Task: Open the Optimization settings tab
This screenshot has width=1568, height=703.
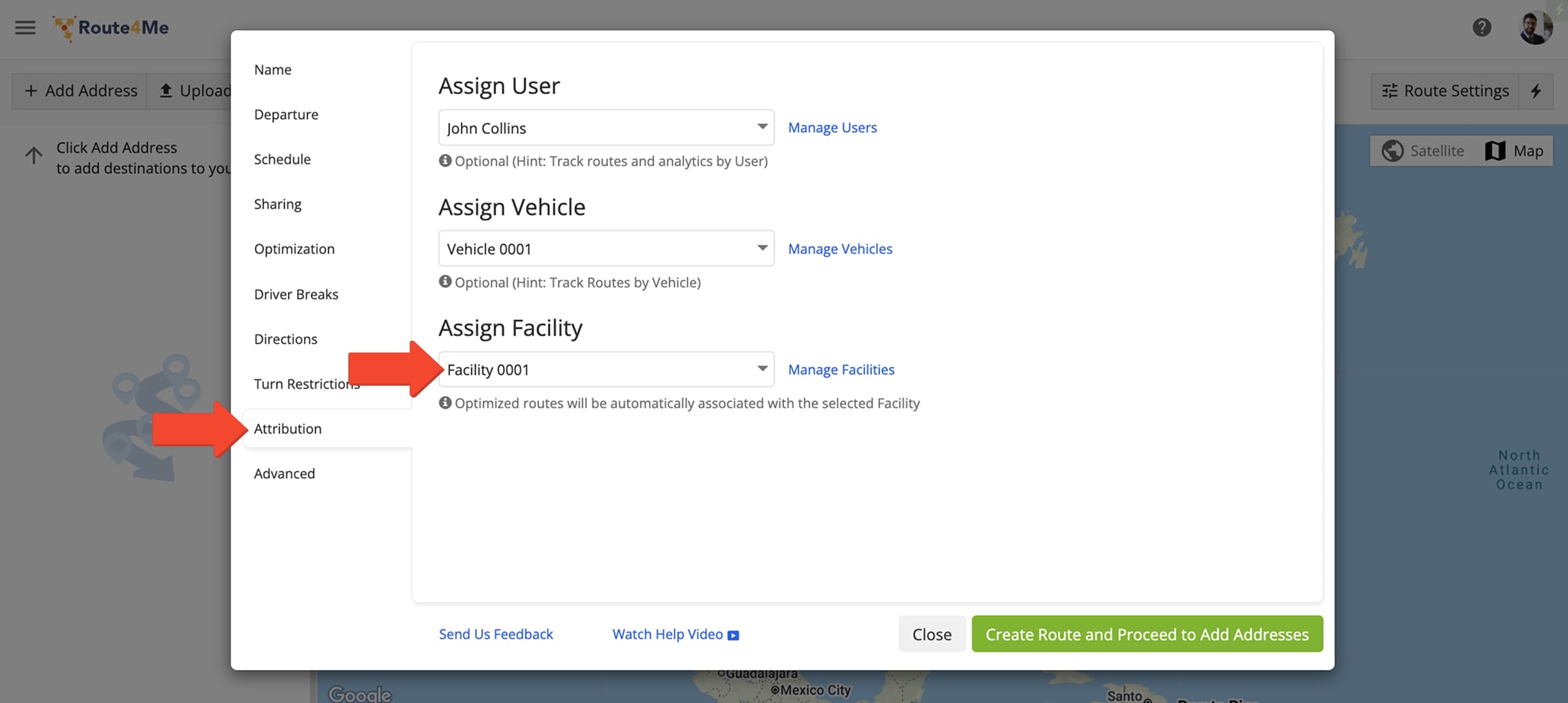Action: 295,249
